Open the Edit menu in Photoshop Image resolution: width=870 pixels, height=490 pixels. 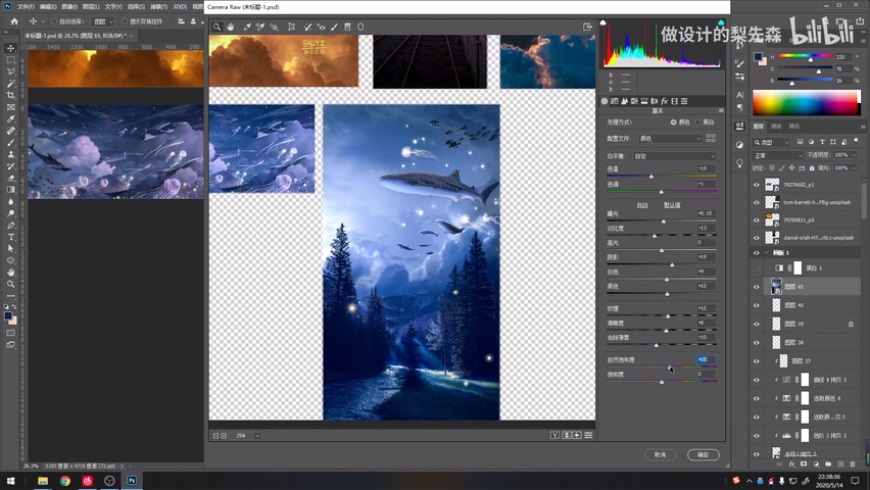[x=48, y=7]
